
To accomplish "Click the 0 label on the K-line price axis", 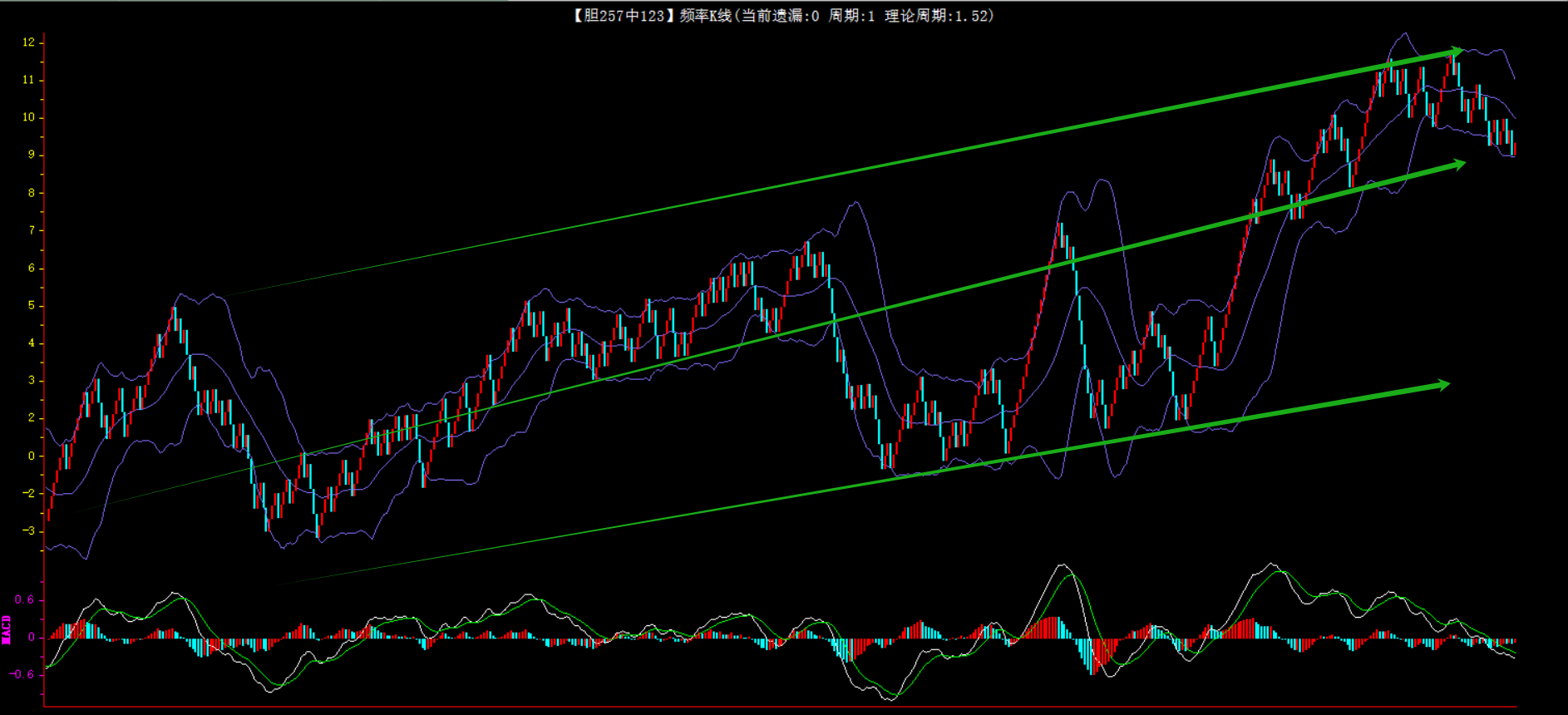I will tap(32, 456).
